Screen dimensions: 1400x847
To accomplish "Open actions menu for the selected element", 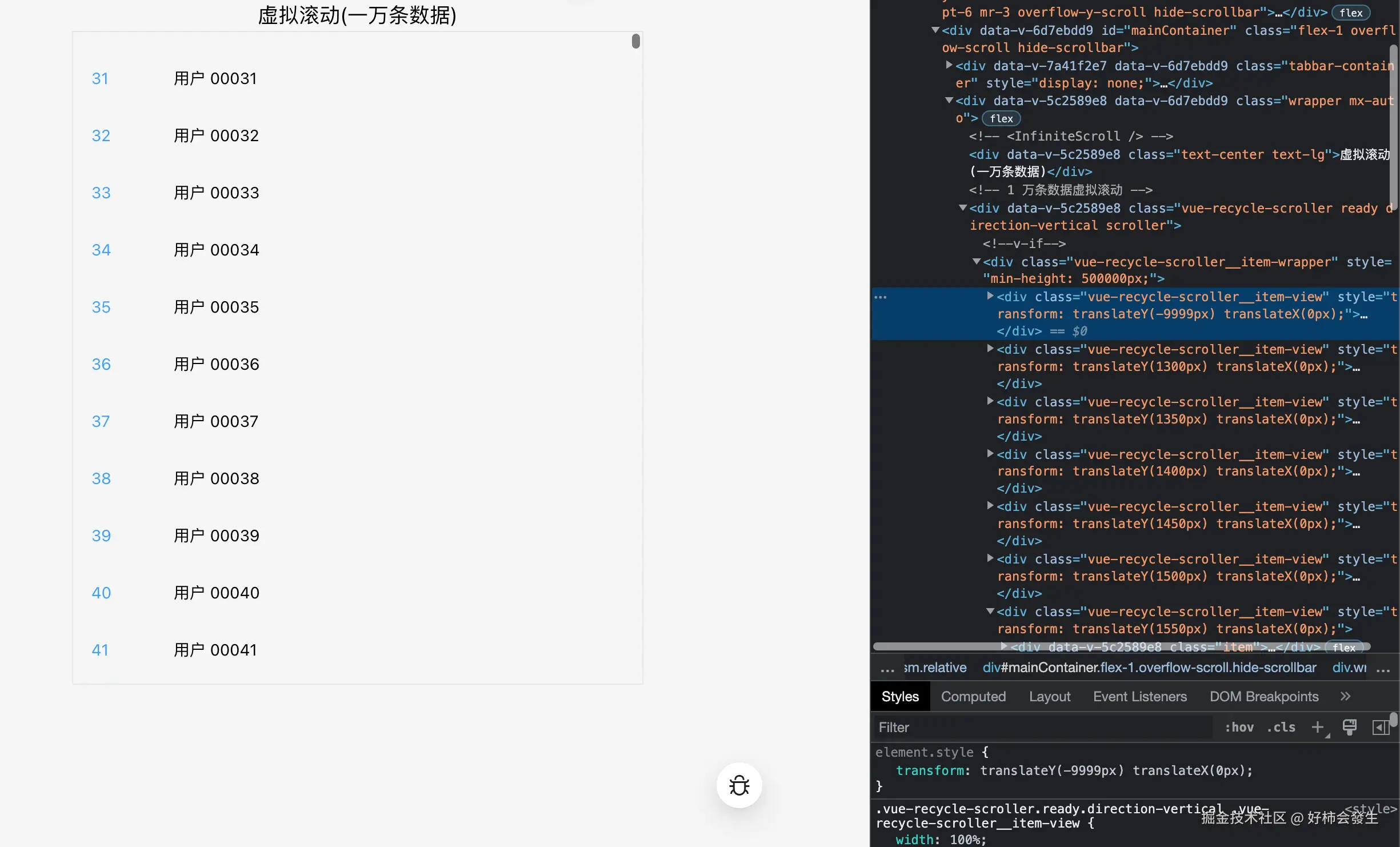I will click(x=881, y=297).
